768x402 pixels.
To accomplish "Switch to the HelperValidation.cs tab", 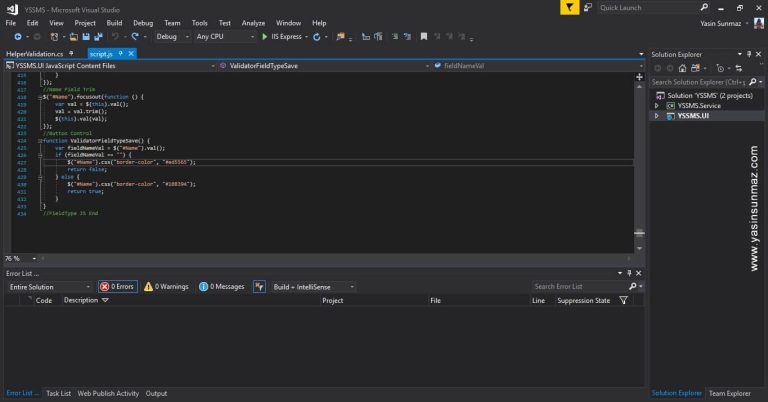I will (33, 52).
